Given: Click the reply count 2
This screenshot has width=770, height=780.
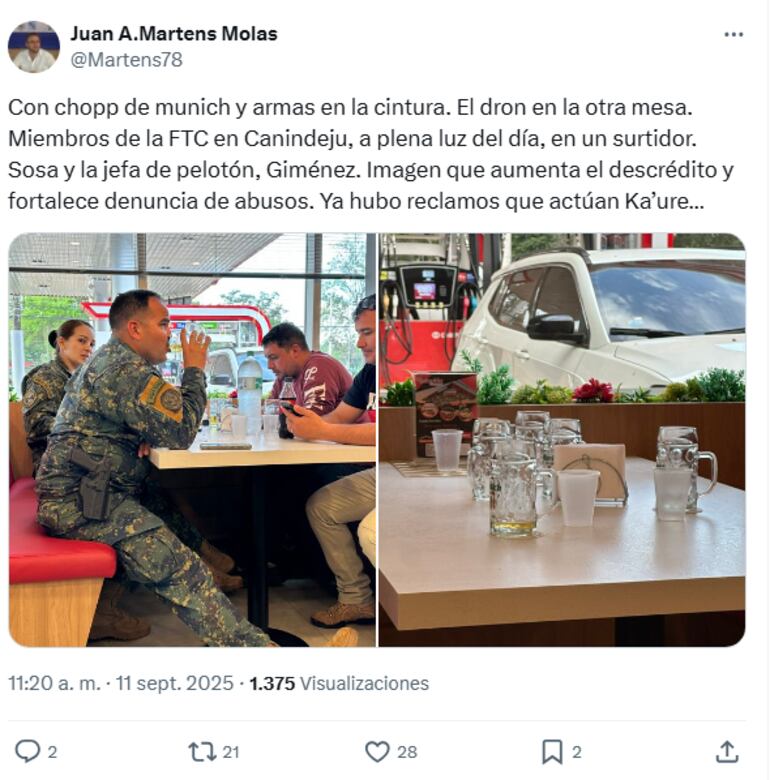Looking at the screenshot, I should pos(52,752).
